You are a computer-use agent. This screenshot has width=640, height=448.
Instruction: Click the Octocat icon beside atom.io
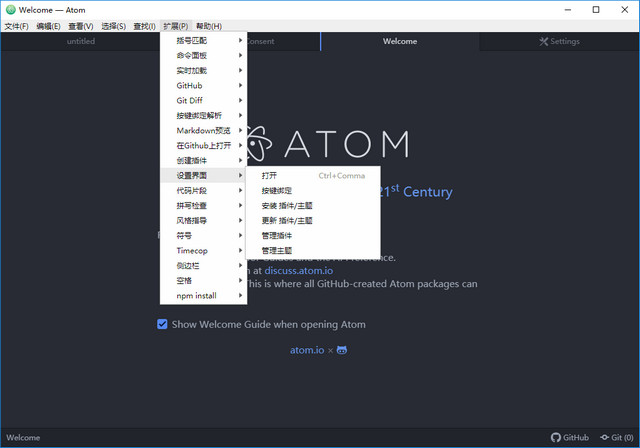click(x=342, y=350)
